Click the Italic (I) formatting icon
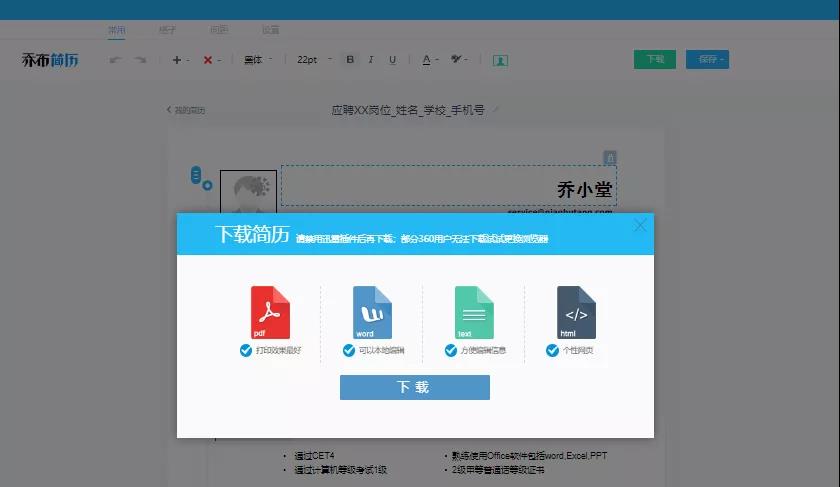Image resolution: width=840 pixels, height=487 pixels. 371,60
